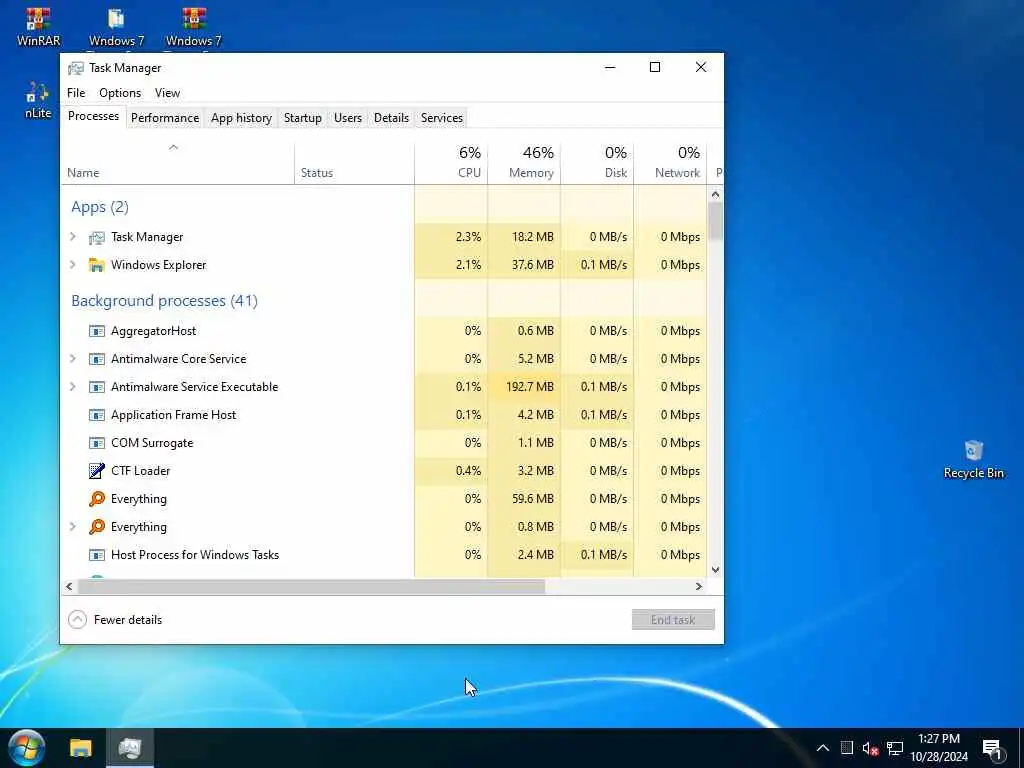Select the COM Surrogate process name
The height and width of the screenshot is (768, 1024).
pyautogui.click(x=152, y=443)
